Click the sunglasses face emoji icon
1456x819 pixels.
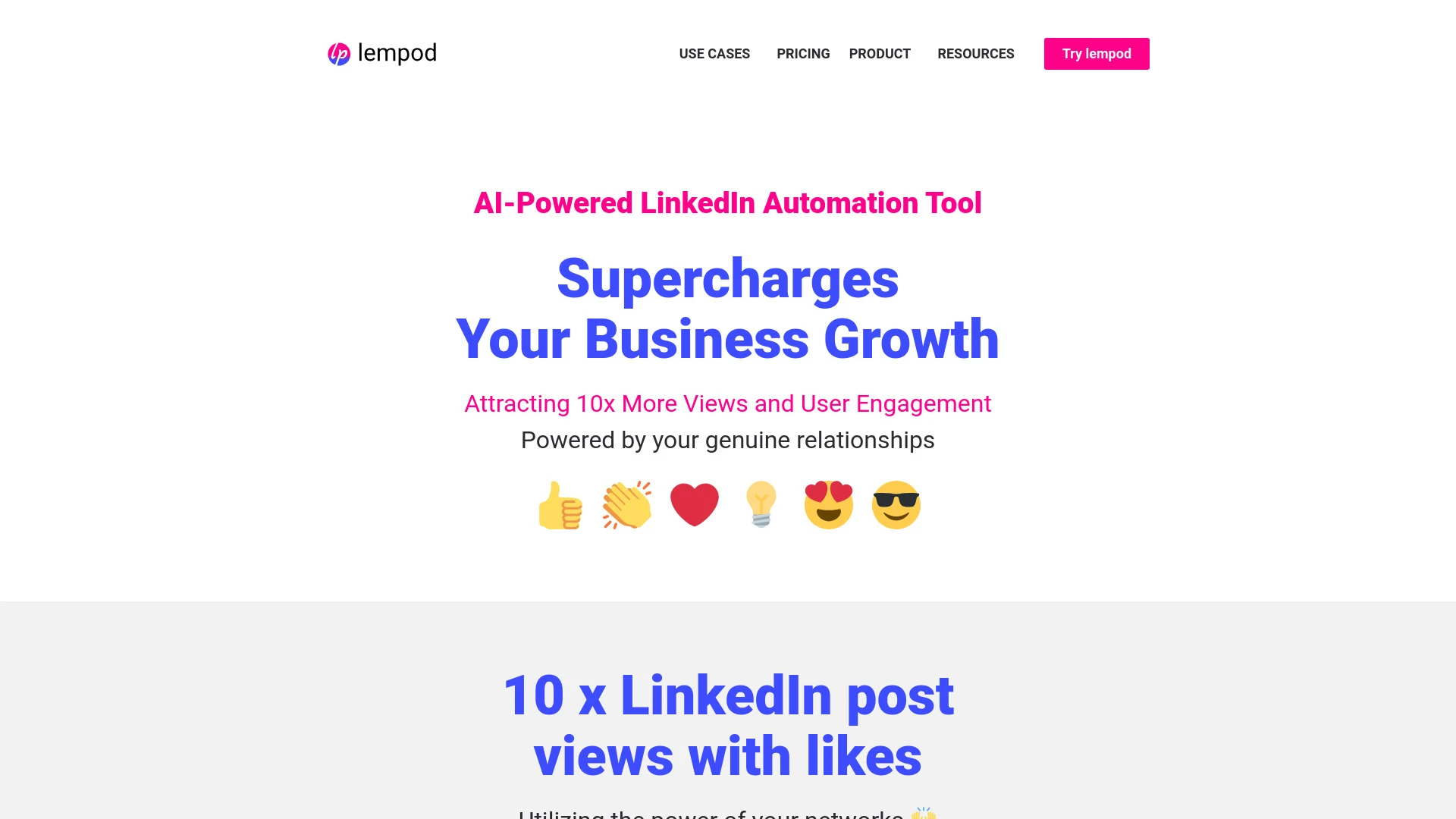pyautogui.click(x=895, y=504)
